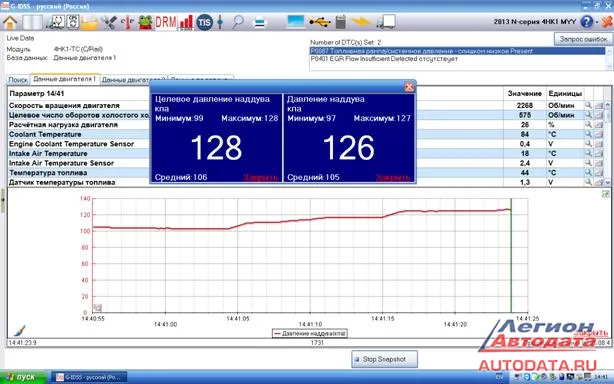614x384 pixels.
Task: Expand the arrow next to the help icon
Action: (597, 22)
